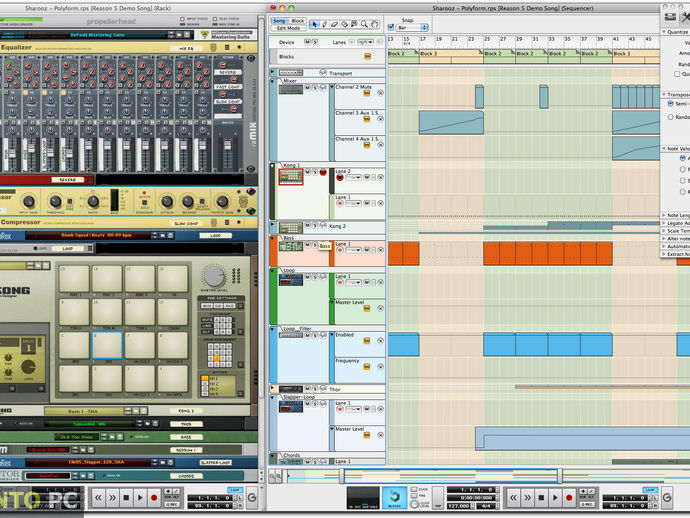Image resolution: width=690 pixels, height=518 pixels.
Task: Click the Add lane plus button beside Lanes
Action: [351, 42]
